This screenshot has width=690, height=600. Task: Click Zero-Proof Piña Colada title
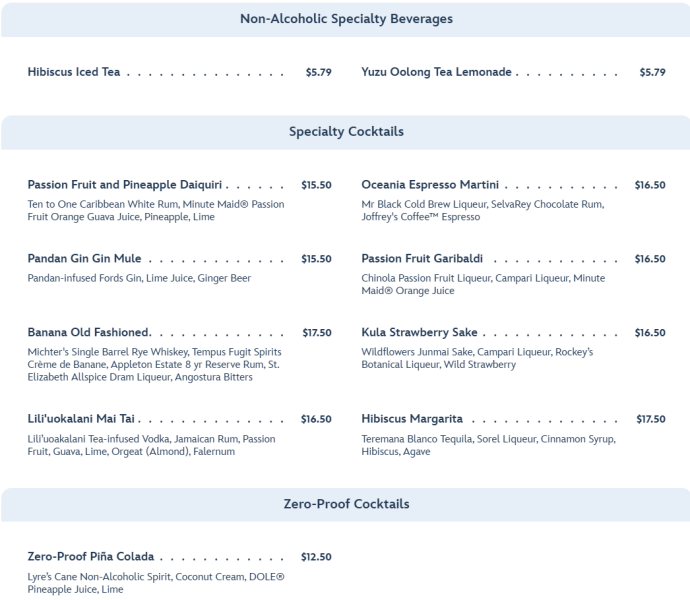[x=90, y=557]
